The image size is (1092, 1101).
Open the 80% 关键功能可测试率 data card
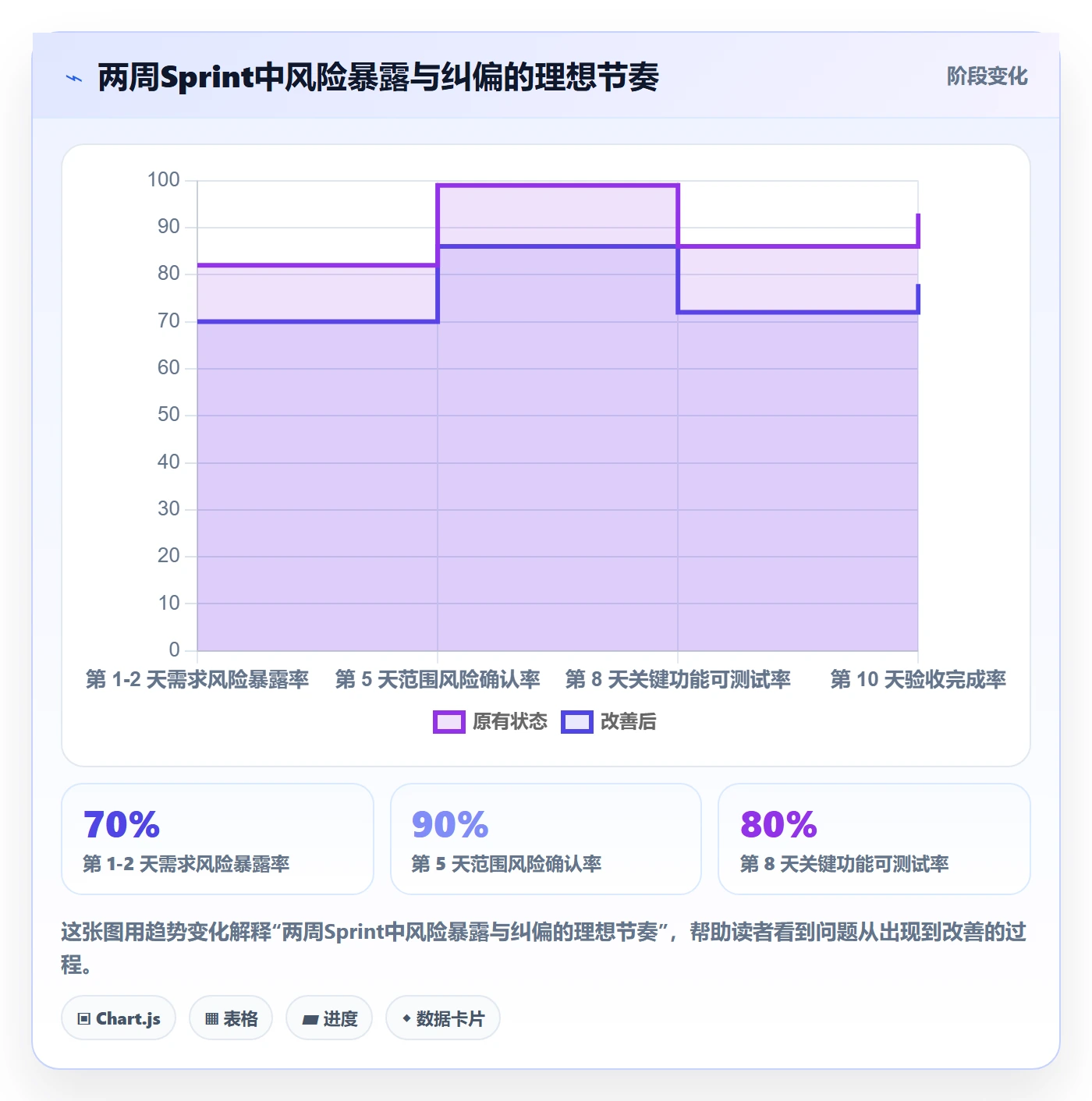(874, 839)
